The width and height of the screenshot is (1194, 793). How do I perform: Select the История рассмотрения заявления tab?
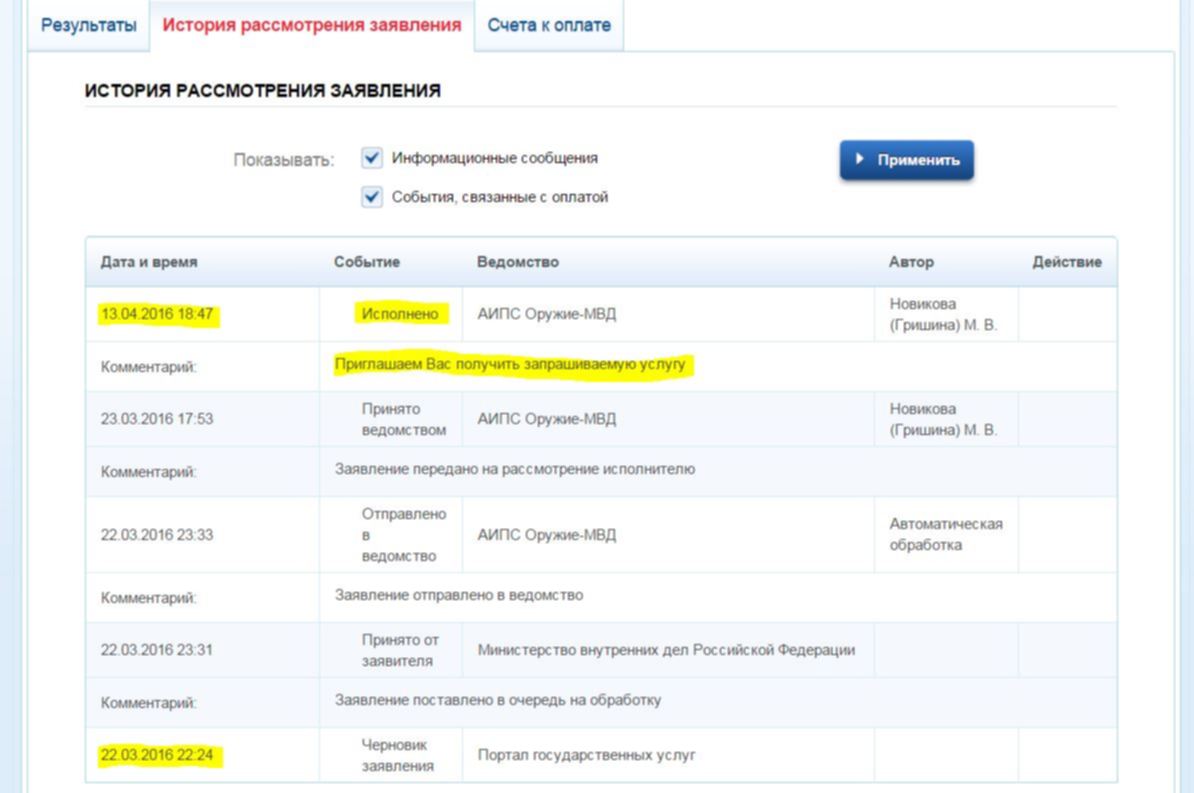(311, 25)
